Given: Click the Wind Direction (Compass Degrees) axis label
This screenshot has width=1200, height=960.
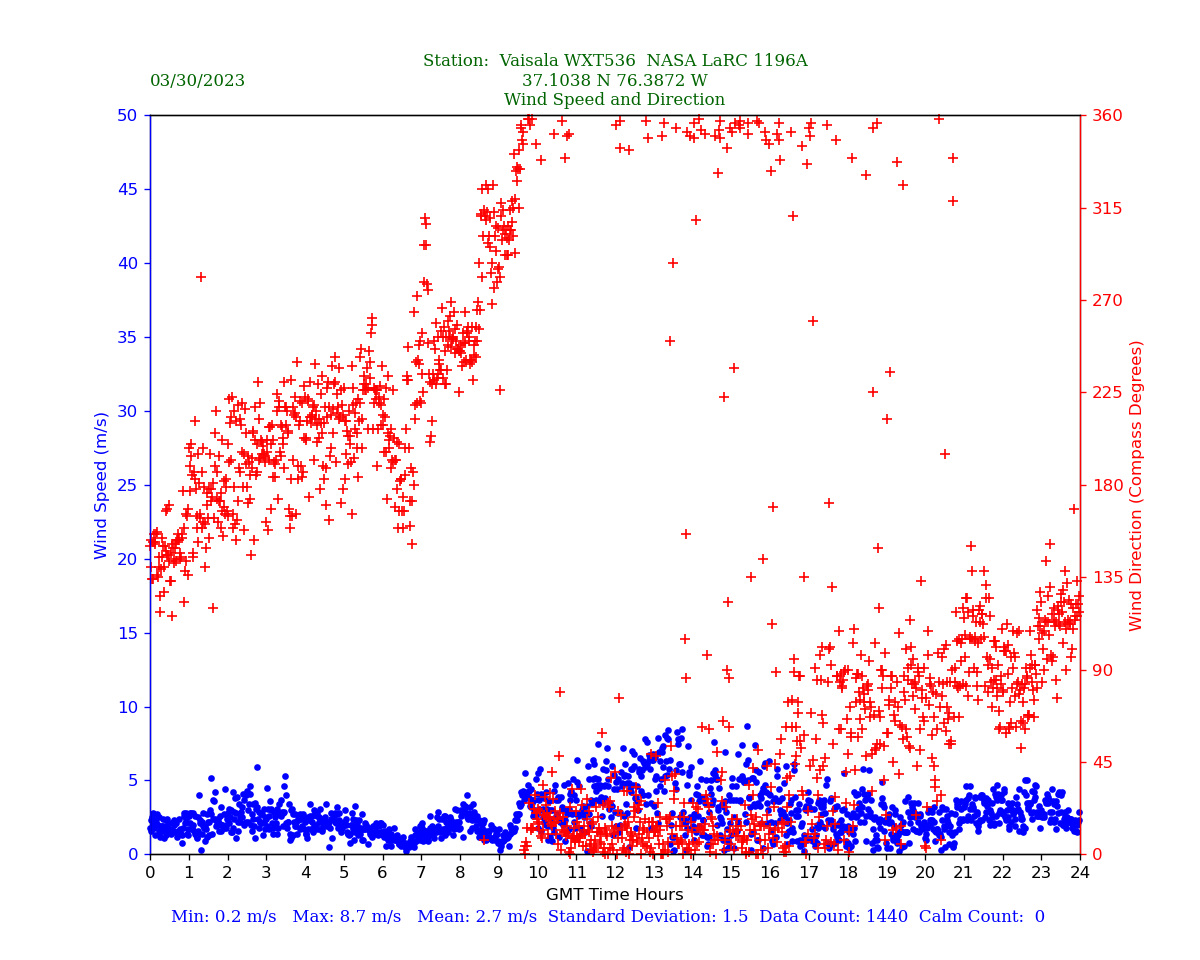Looking at the screenshot, I should coord(1136,485).
